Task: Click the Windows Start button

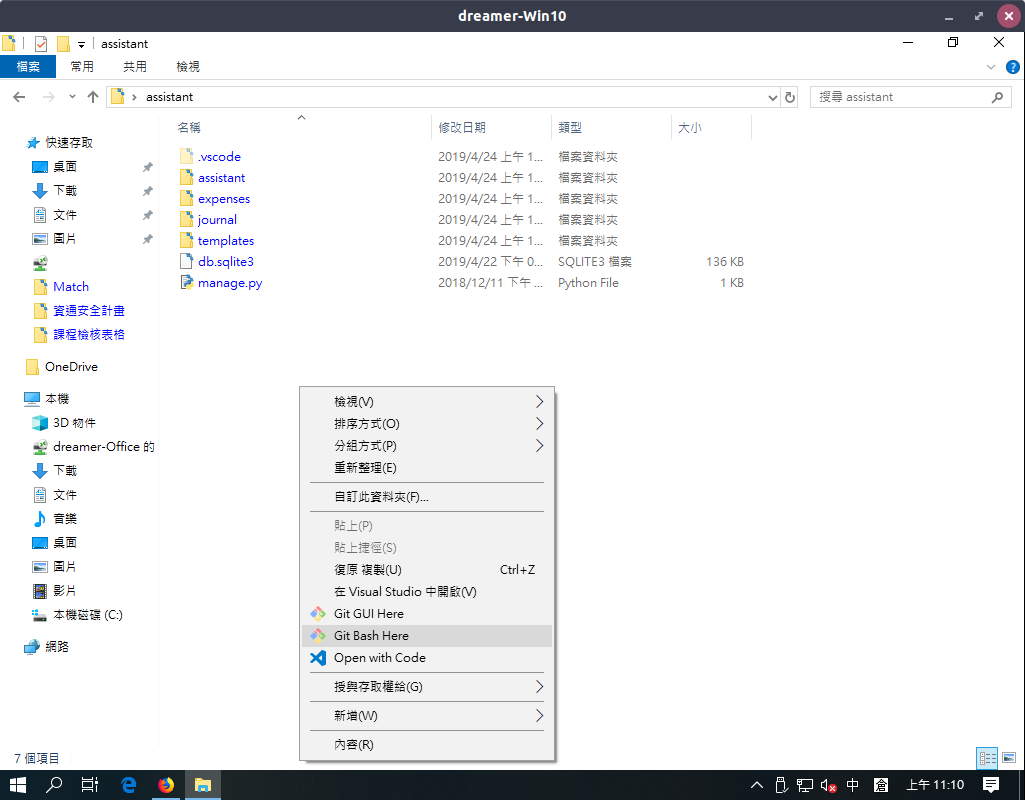Action: (18, 785)
